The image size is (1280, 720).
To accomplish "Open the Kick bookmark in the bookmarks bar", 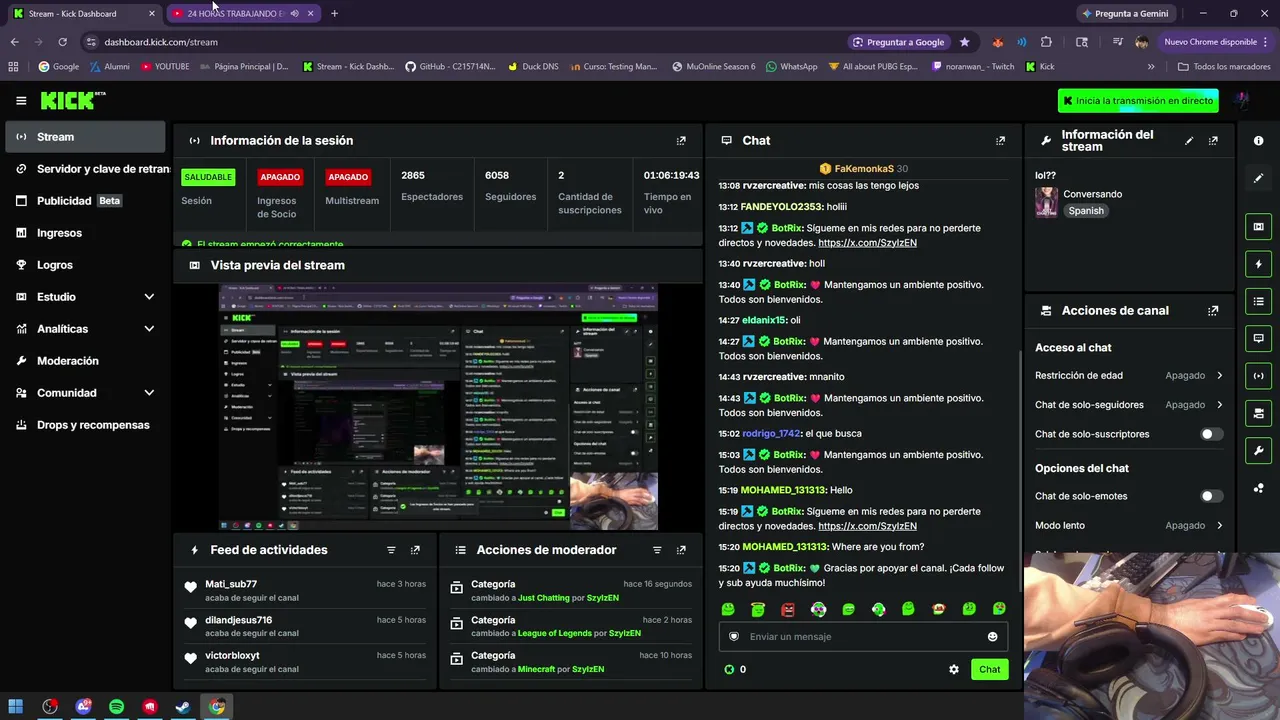I will 1040,67.
